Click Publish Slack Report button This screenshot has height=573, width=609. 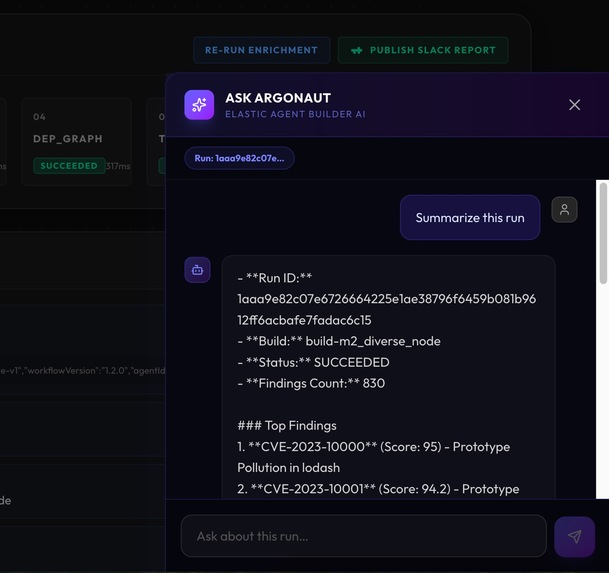click(423, 50)
